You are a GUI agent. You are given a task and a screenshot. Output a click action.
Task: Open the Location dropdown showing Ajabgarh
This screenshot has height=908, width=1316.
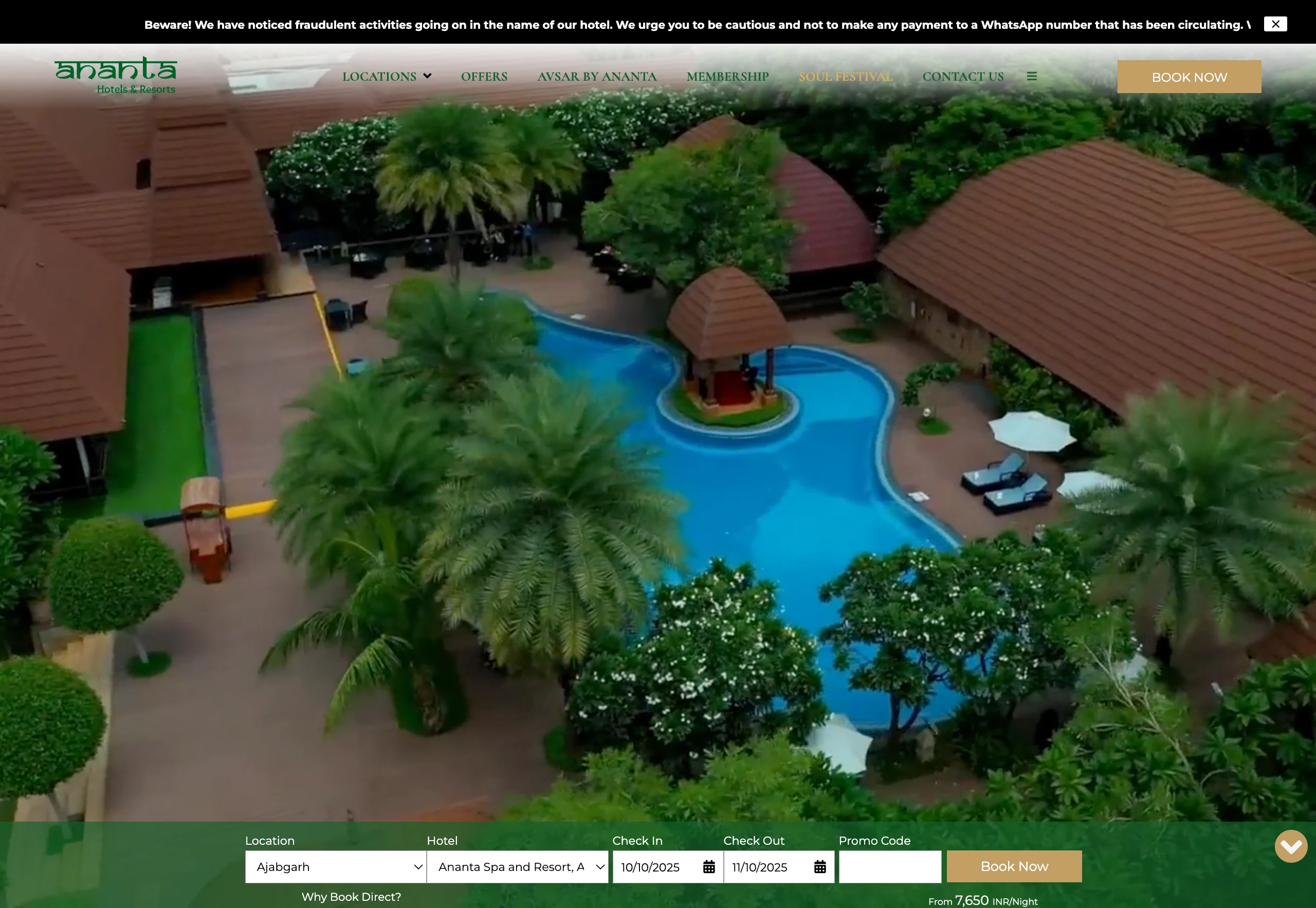336,866
